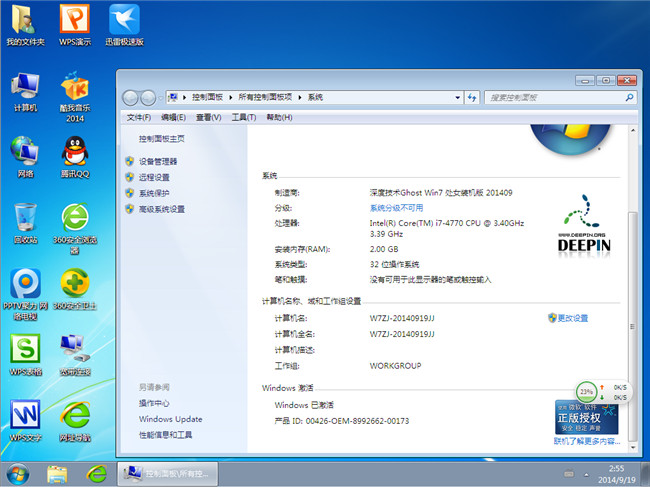650x487 pixels.
Task: Click the Windows Start orb
Action: click(17, 474)
